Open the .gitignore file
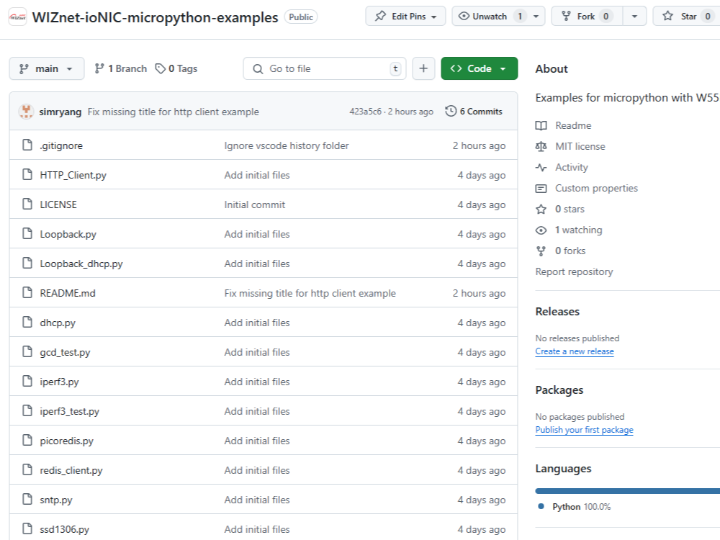 coord(61,146)
